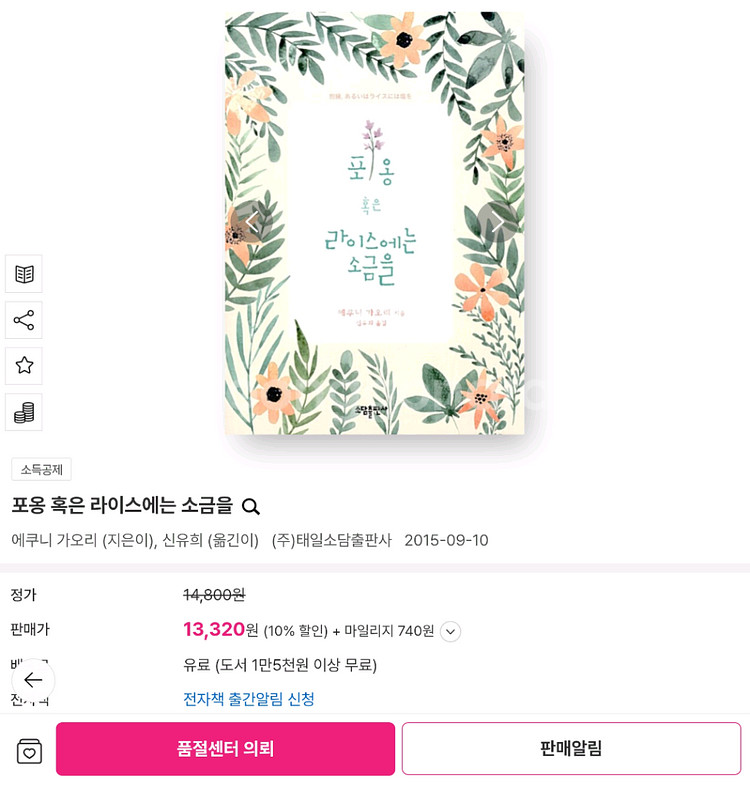Image resolution: width=750 pixels, height=788 pixels.
Task: Tap the share icon in sidebar
Action: tap(24, 320)
